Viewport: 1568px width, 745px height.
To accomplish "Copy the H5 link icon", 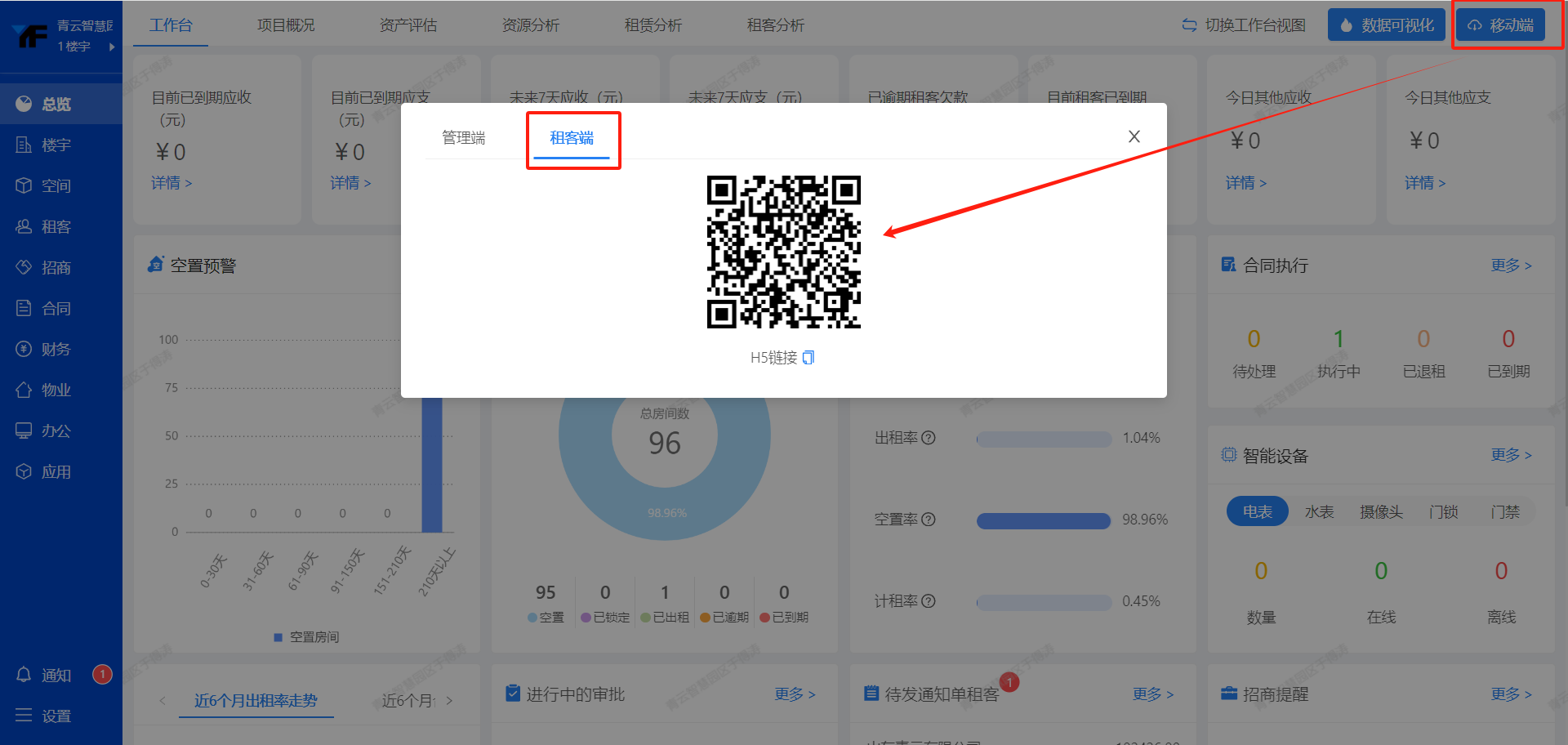I will (808, 358).
